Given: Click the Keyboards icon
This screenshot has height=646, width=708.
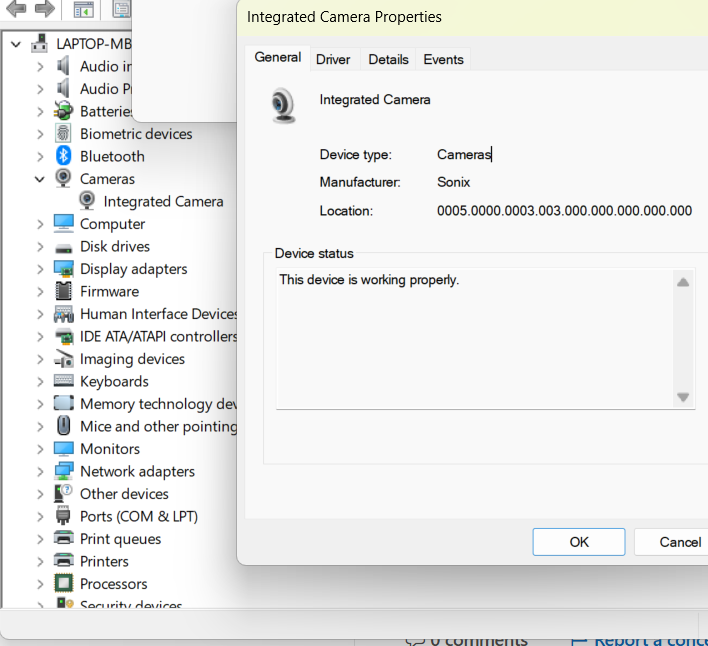Looking at the screenshot, I should (x=63, y=381).
